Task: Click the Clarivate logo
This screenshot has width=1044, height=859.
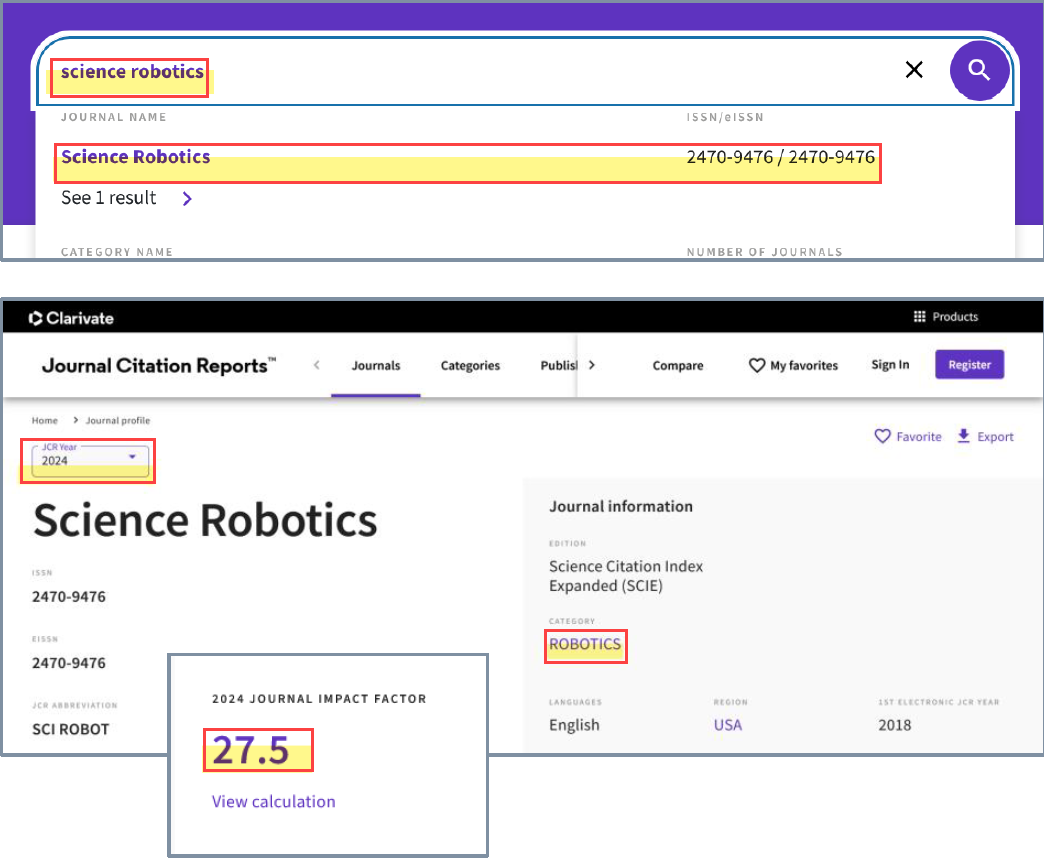Action: coord(71,318)
